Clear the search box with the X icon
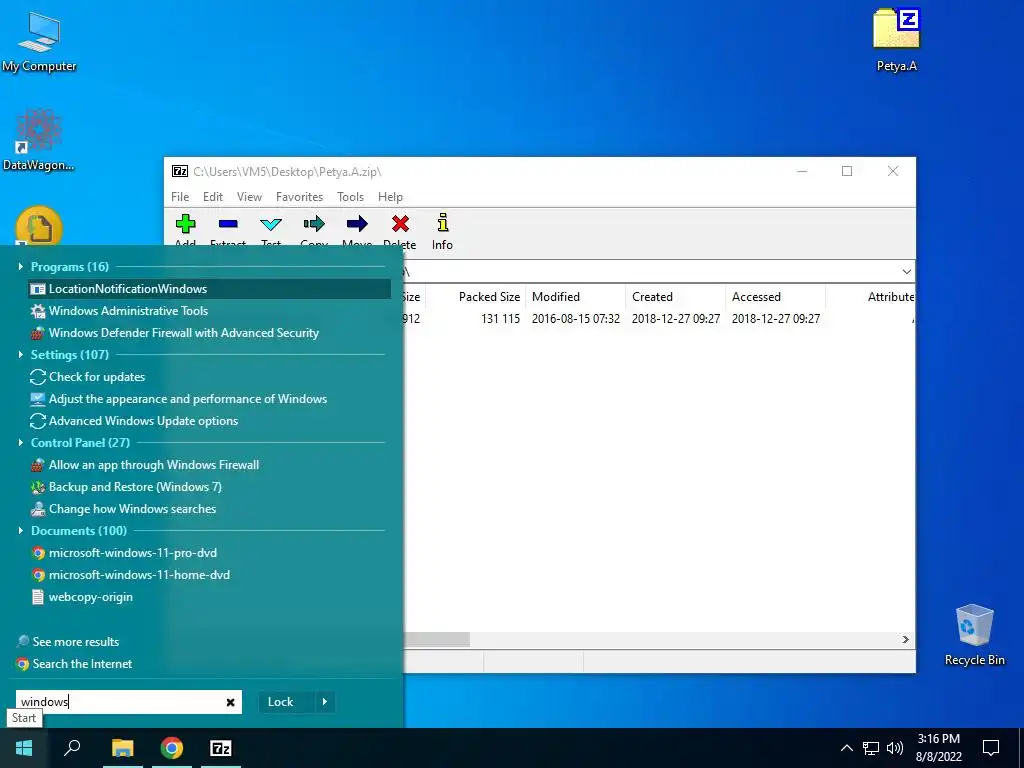The width and height of the screenshot is (1024, 768). (231, 702)
